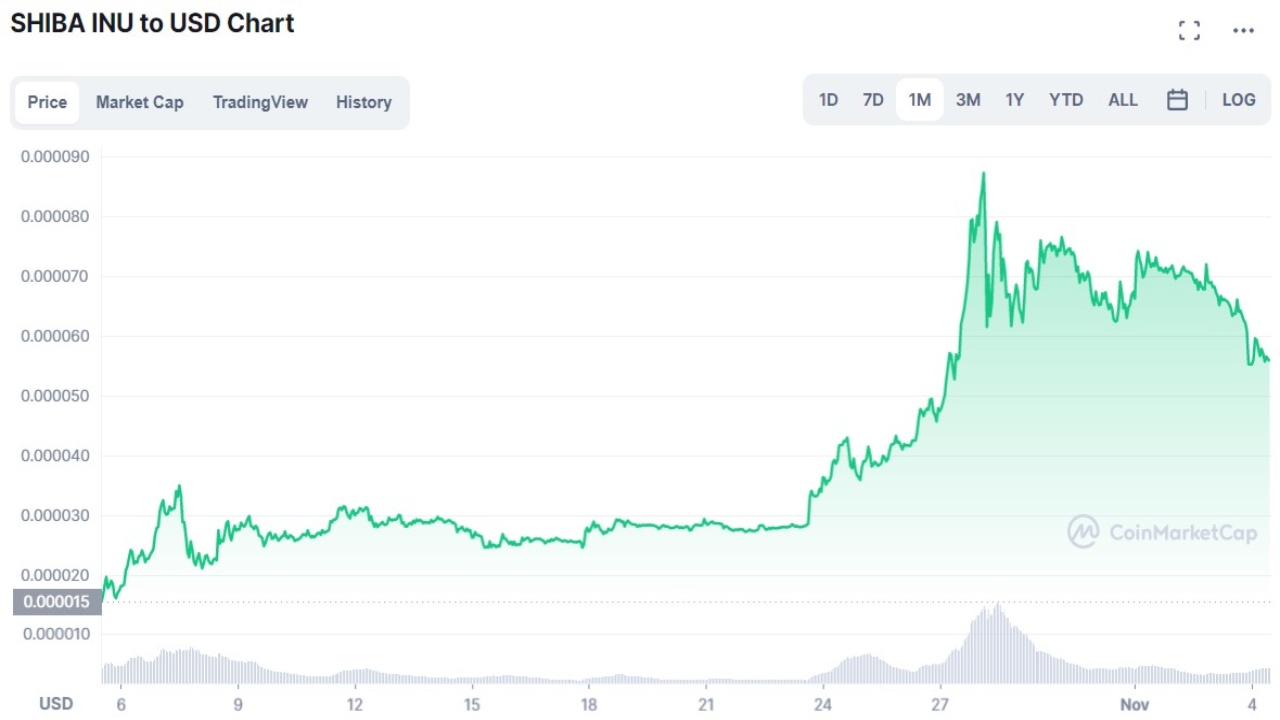1280x720 pixels.
Task: Select the 1D time range
Action: click(x=828, y=100)
